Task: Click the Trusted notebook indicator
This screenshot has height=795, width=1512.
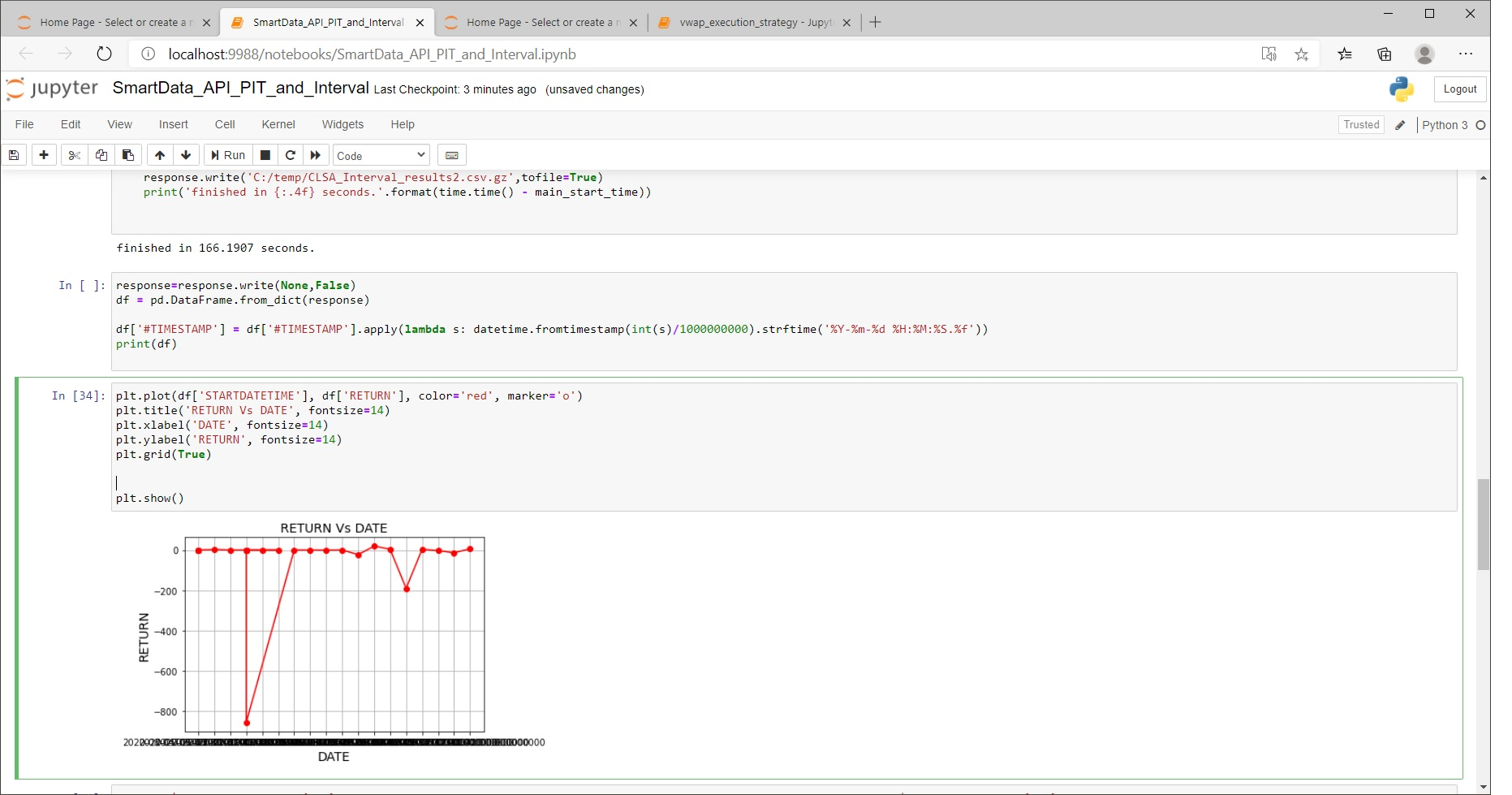Action: click(1361, 124)
